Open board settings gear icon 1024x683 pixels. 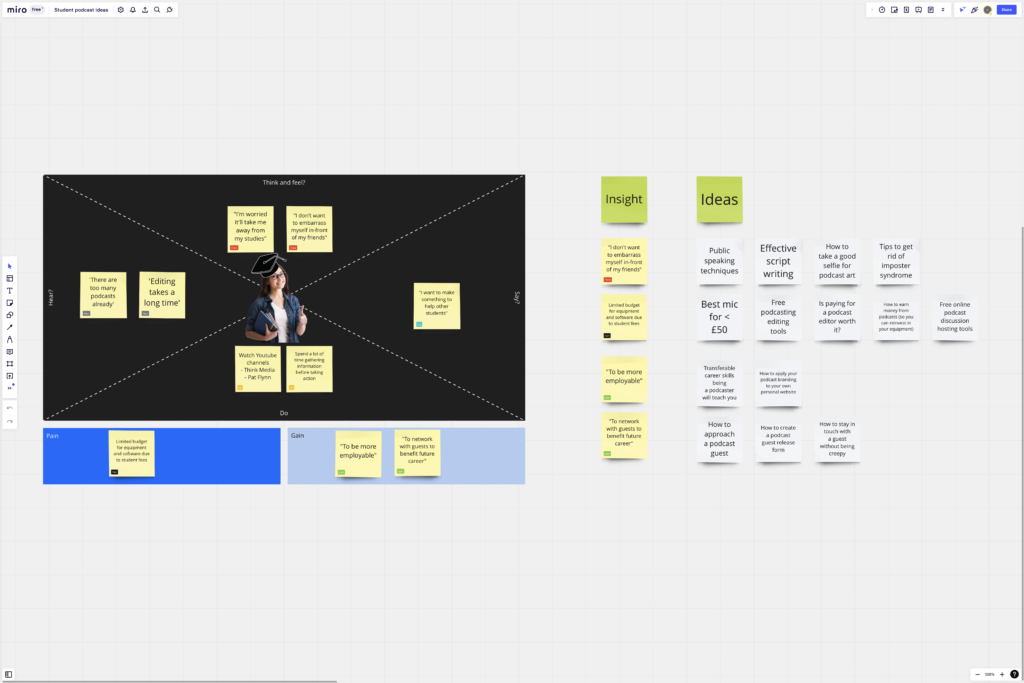pos(120,10)
